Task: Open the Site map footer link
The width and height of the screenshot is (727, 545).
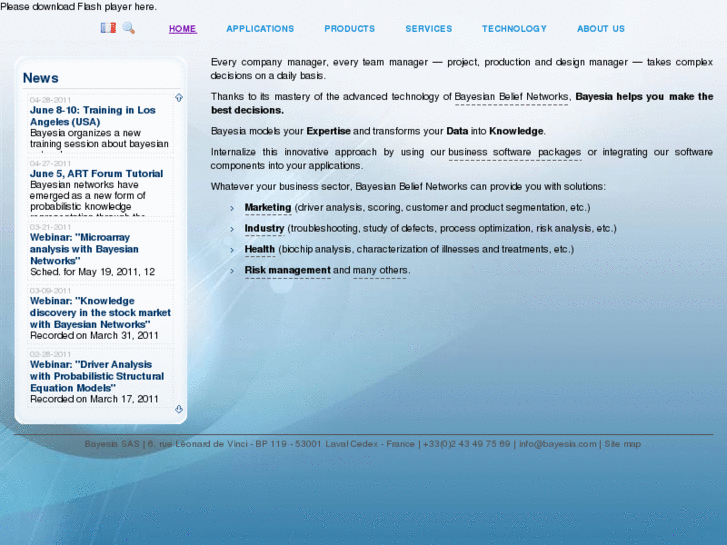Action: click(623, 444)
